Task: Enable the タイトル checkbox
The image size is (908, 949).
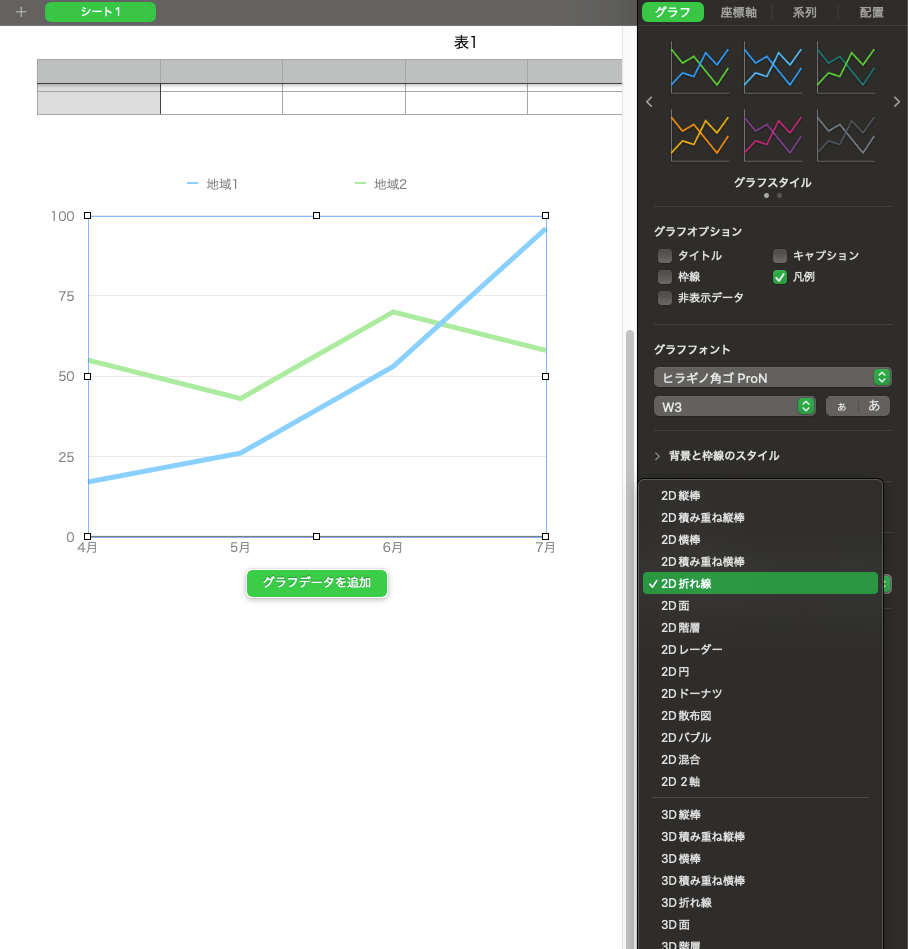Action: click(x=665, y=256)
